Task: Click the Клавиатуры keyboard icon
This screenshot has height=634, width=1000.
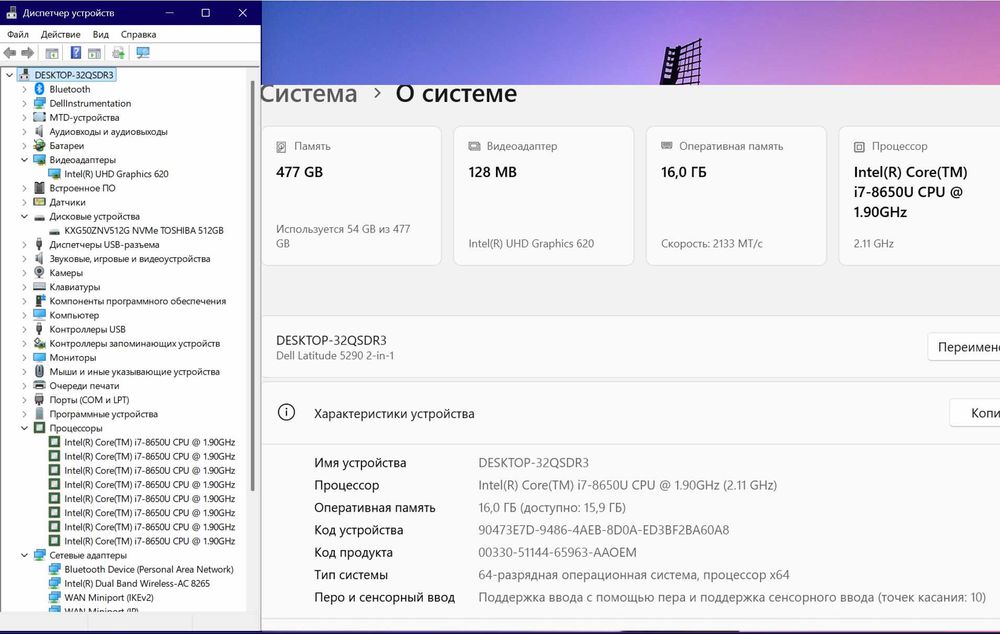Action: coord(40,286)
